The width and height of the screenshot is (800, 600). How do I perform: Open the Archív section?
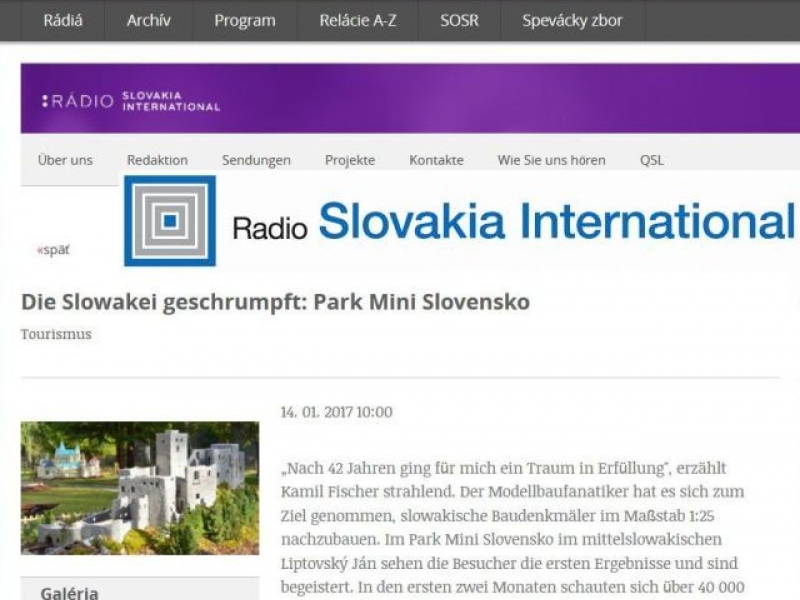[x=148, y=20]
